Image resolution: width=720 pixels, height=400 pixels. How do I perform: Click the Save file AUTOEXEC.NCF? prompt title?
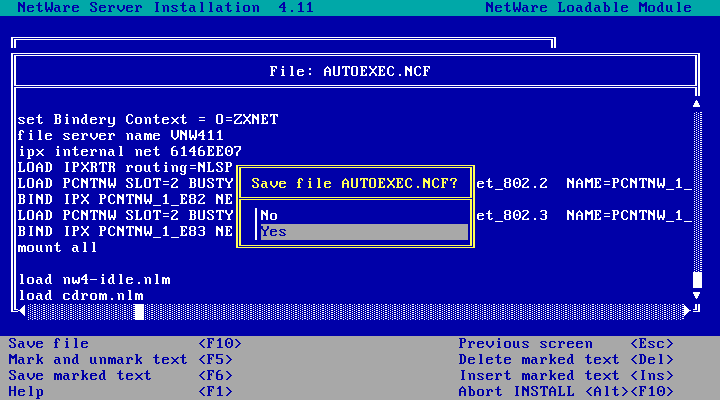[x=354, y=183]
